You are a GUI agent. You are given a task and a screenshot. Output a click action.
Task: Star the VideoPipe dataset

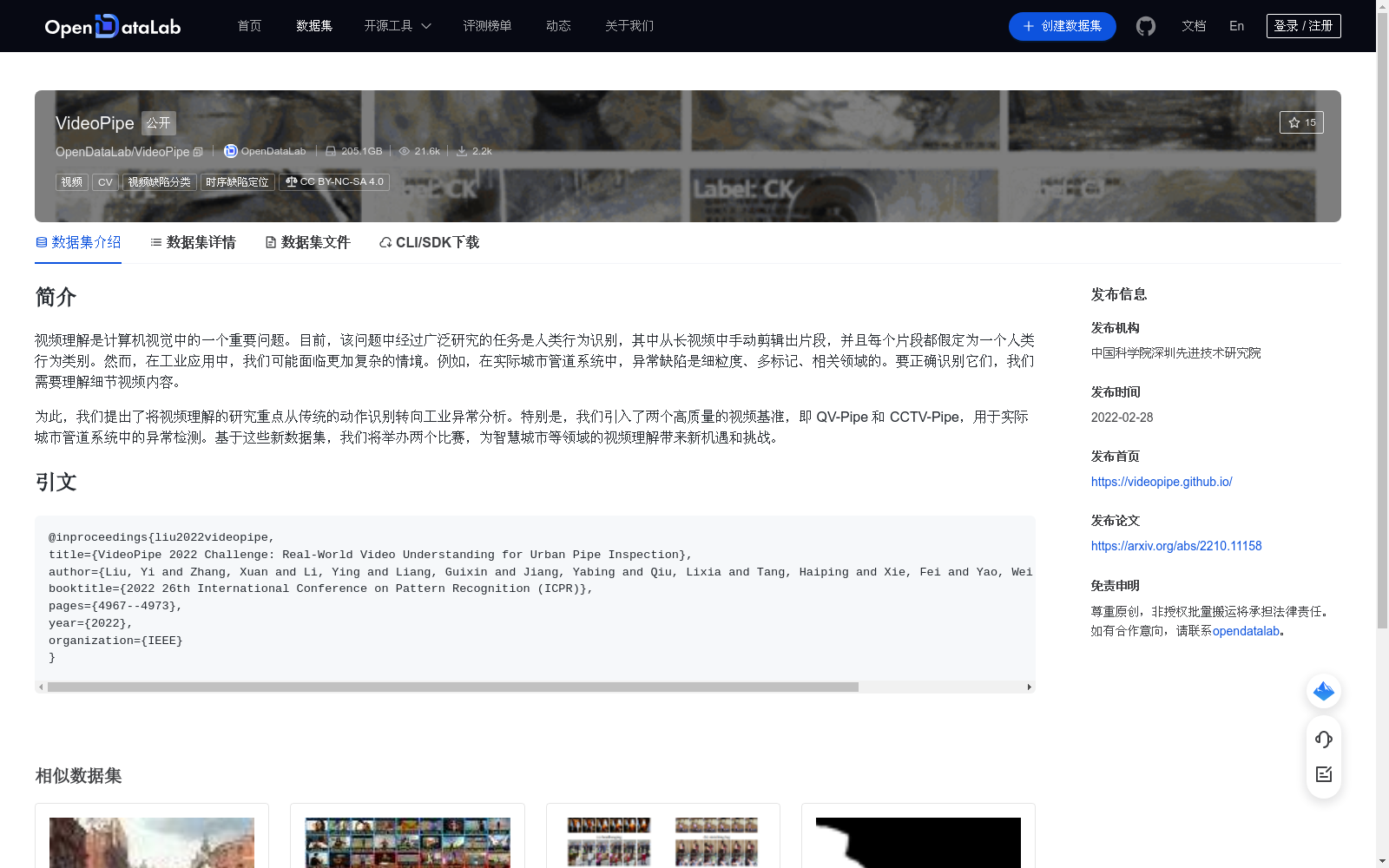click(1301, 122)
